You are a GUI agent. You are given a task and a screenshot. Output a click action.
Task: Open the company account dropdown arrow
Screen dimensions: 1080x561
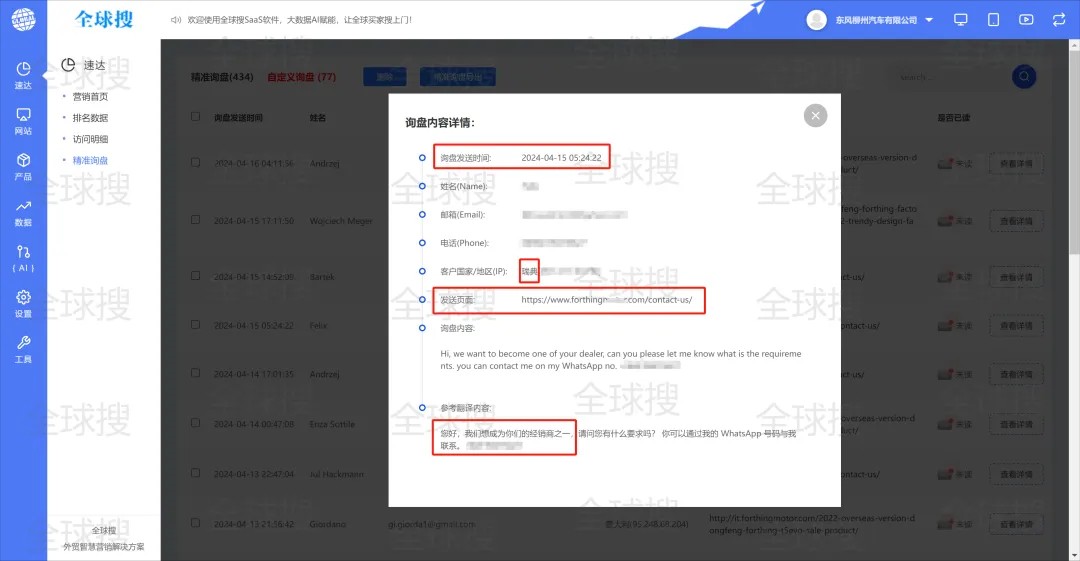coord(929,20)
